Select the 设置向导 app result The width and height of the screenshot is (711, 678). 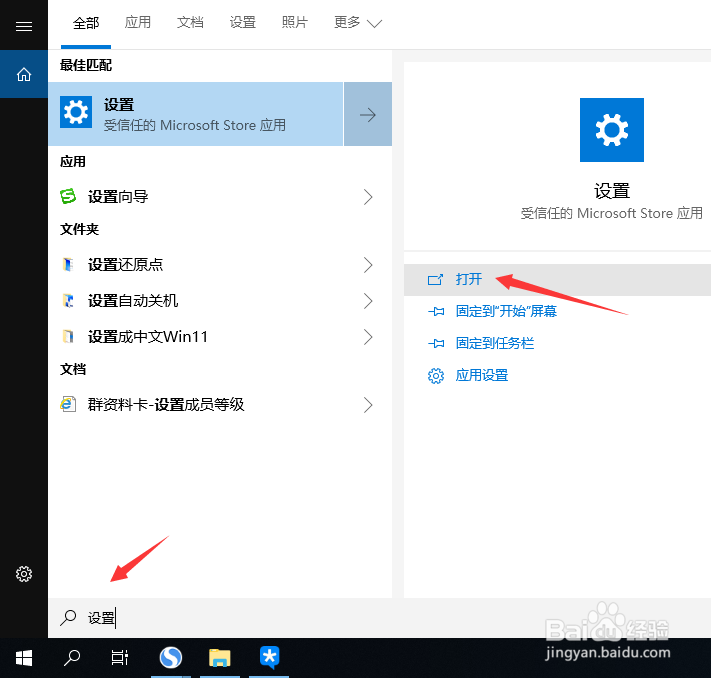[x=220, y=197]
